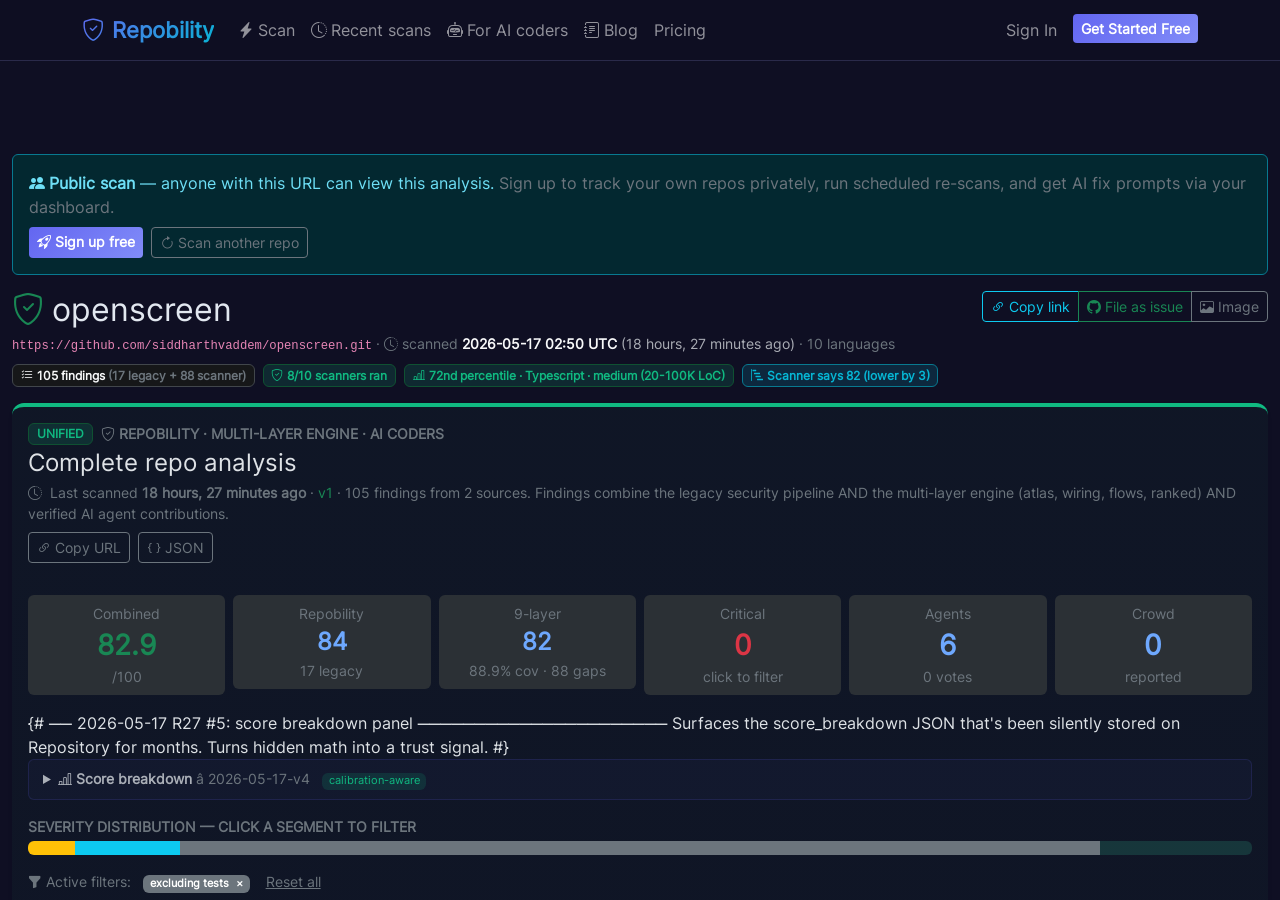Screen dimensions: 1280x900
Task: Click the calibration-aware tag
Action: tap(374, 781)
